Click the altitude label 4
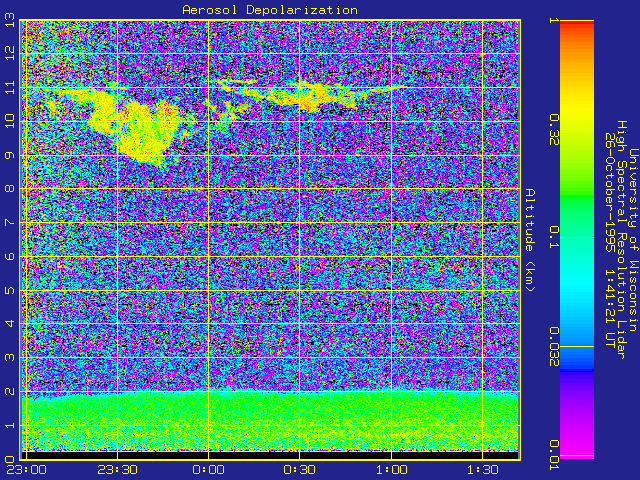The height and width of the screenshot is (480, 640). coord(10,324)
